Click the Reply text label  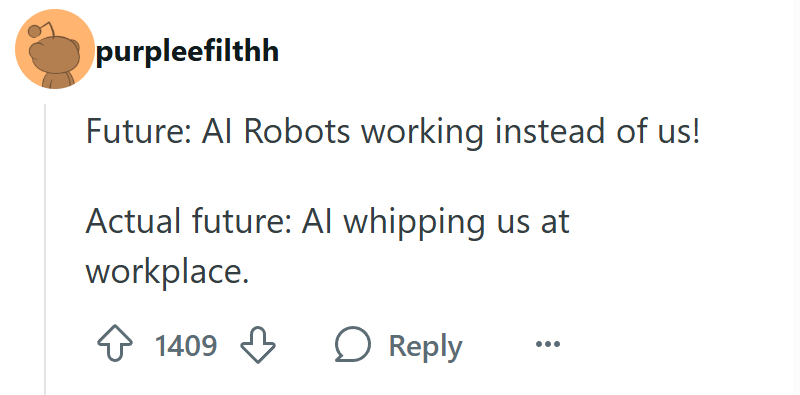pos(426,347)
